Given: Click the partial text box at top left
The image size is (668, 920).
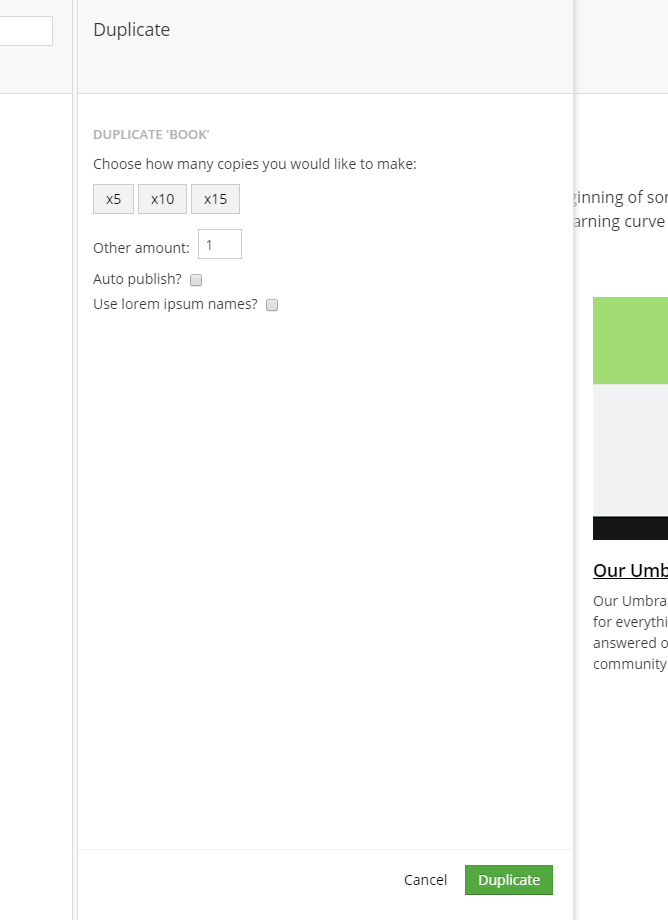Looking at the screenshot, I should 26,31.
